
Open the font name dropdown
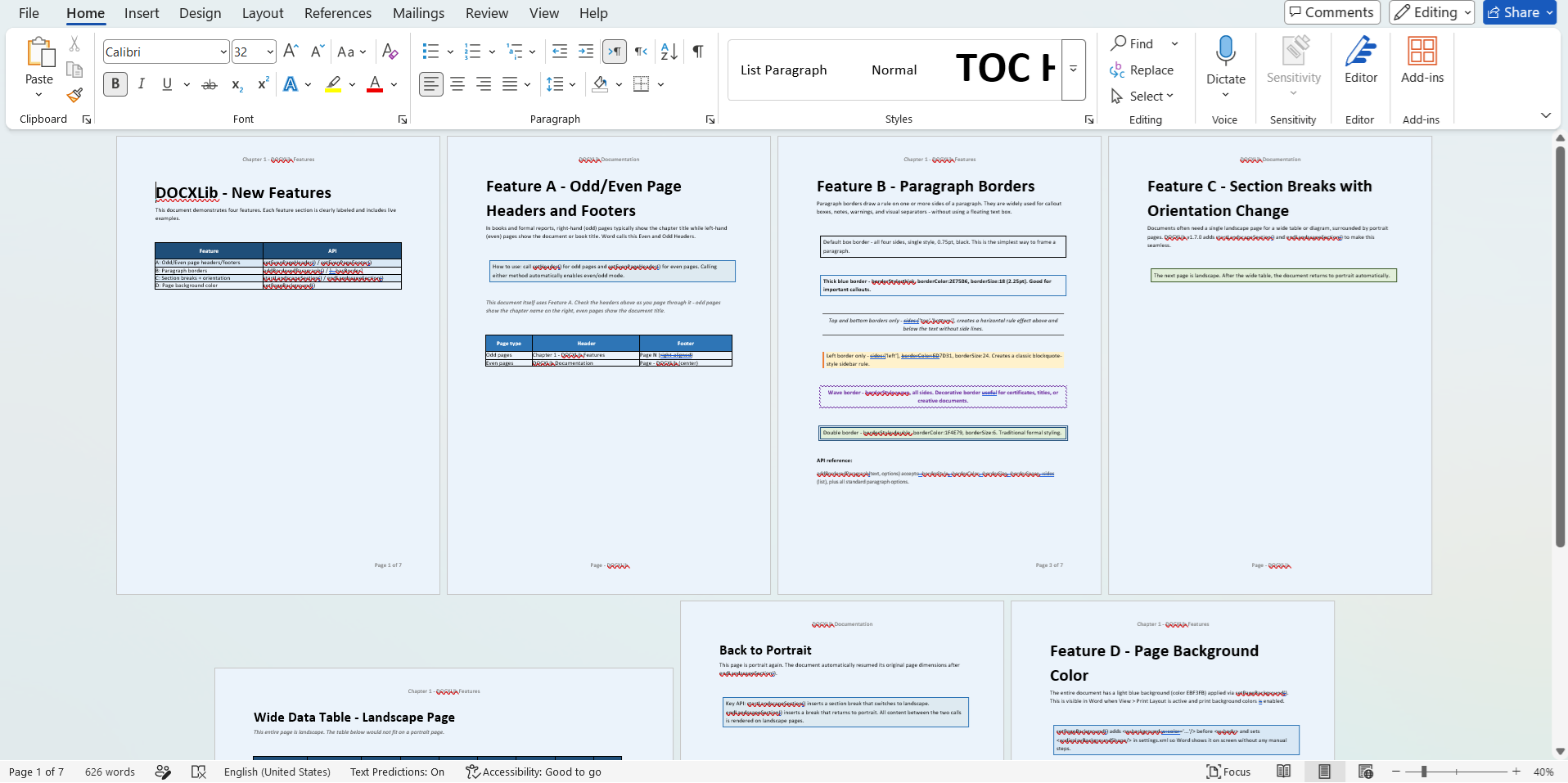coord(223,52)
